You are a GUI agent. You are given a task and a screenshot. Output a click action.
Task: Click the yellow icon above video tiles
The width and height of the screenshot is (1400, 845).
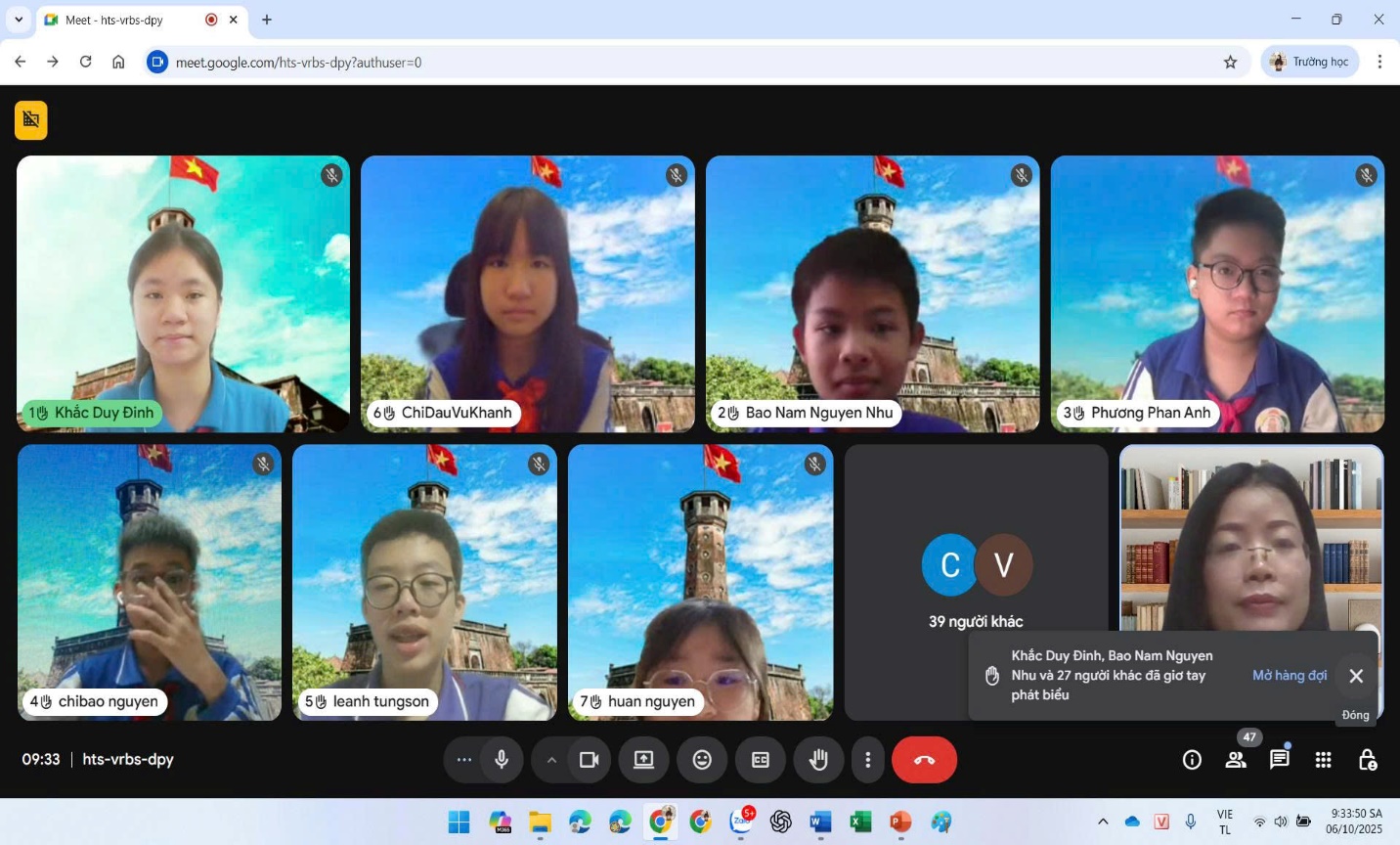click(x=31, y=120)
